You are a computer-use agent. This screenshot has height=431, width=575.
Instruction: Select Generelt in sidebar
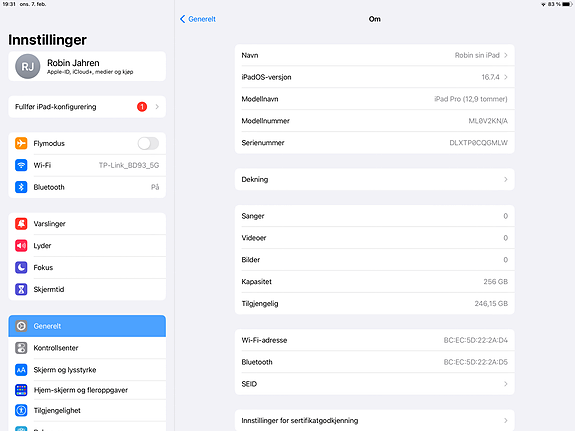click(x=87, y=326)
